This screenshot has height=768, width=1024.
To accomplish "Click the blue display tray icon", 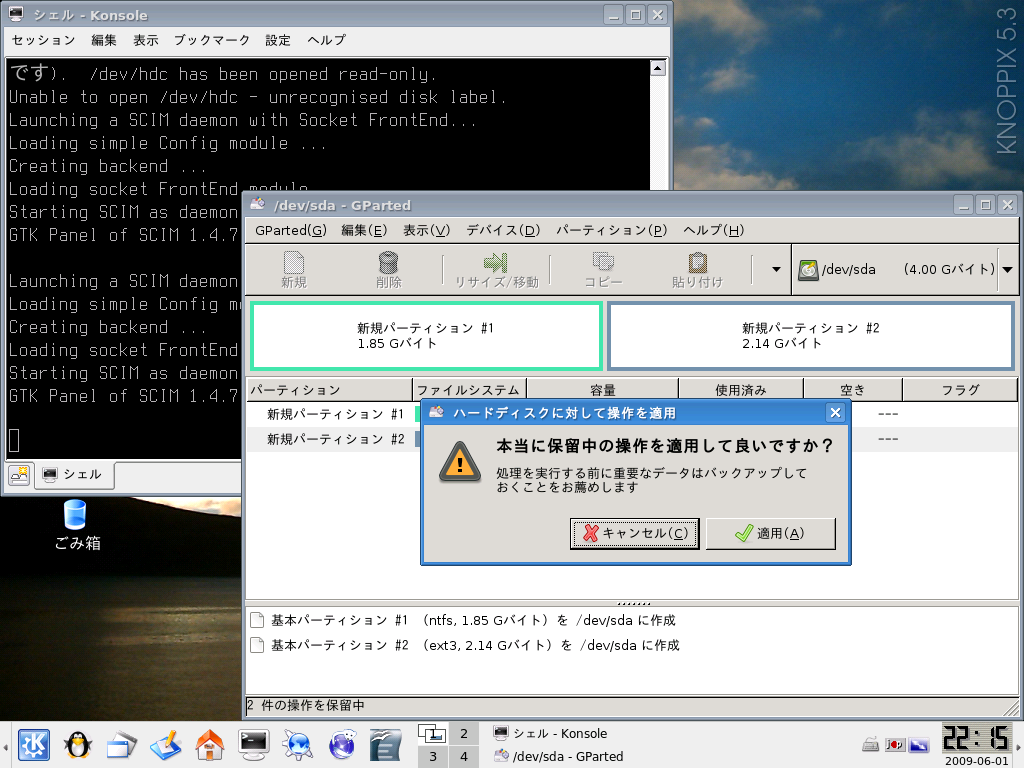I will point(919,744).
